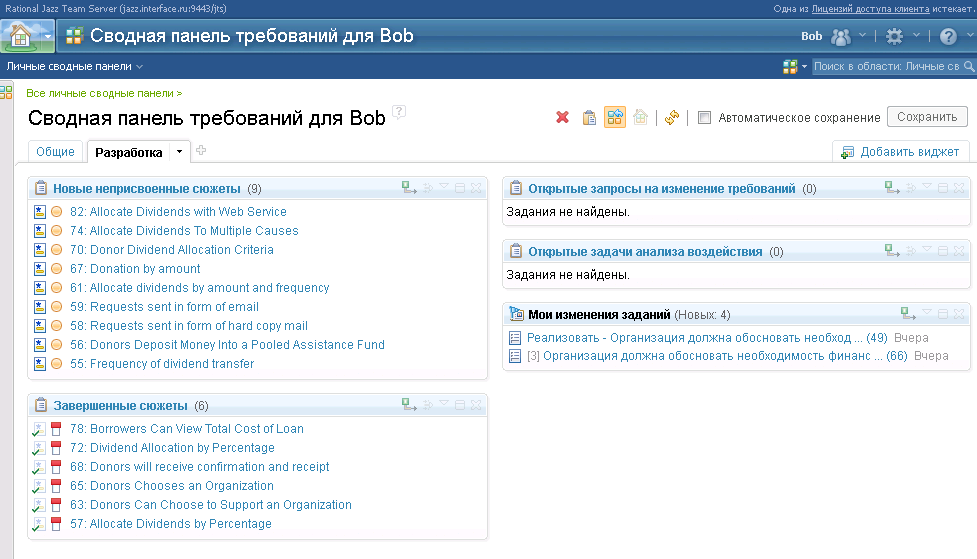Switch to the Общие tab
The width and height of the screenshot is (977, 559).
click(x=55, y=151)
